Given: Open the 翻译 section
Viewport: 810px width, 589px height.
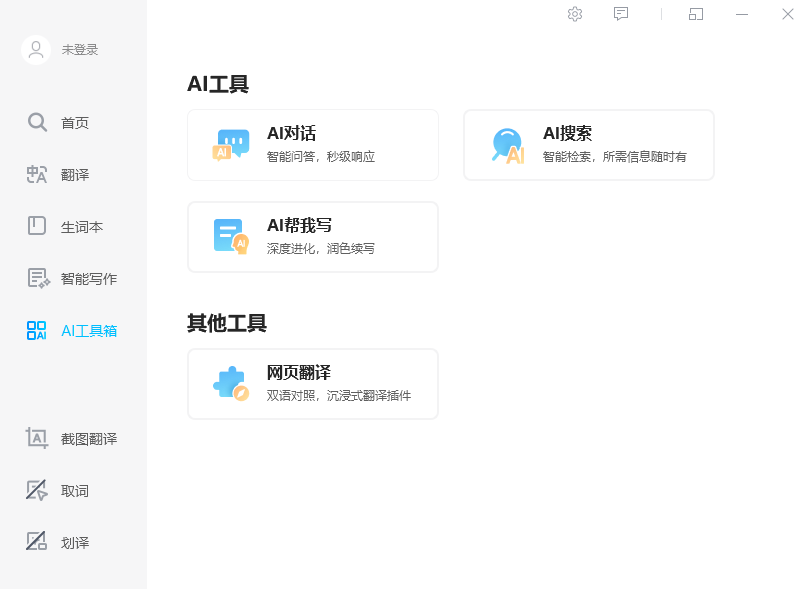Looking at the screenshot, I should [75, 175].
